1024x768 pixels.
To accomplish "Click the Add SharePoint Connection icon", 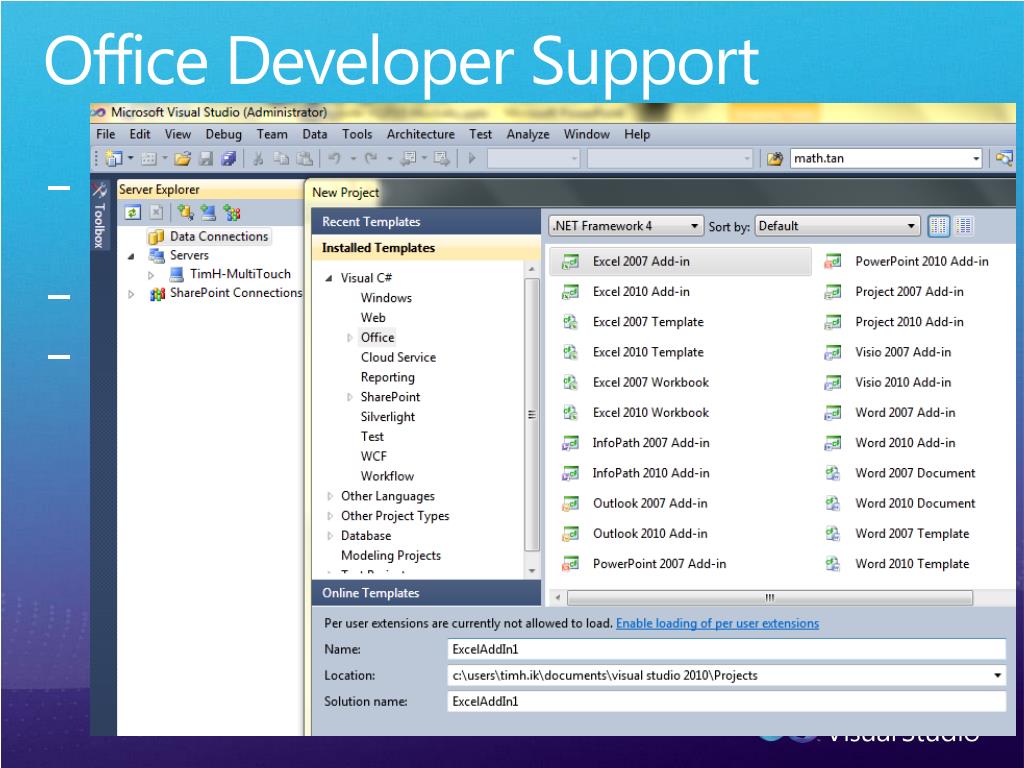I will tap(232, 212).
